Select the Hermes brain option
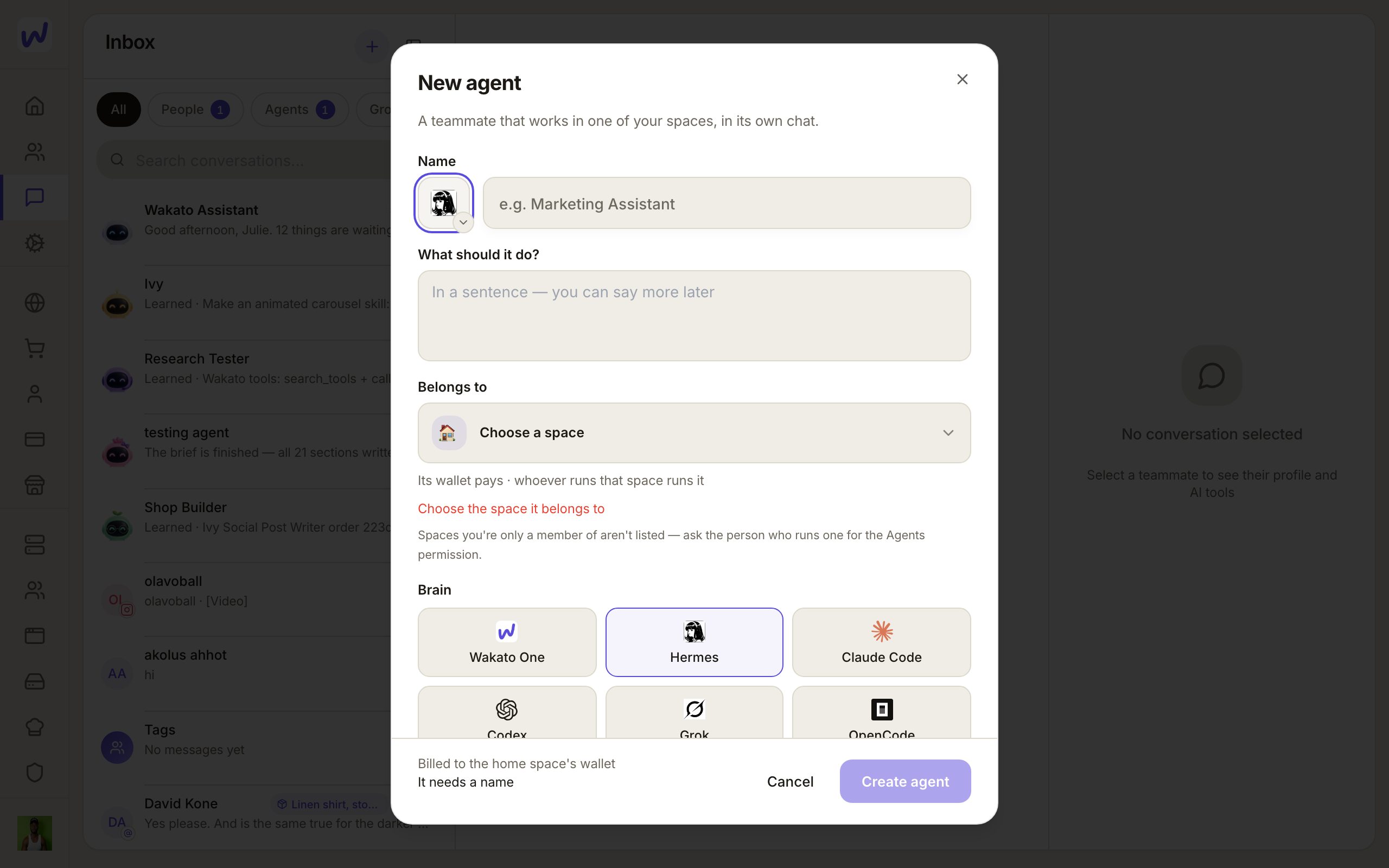The height and width of the screenshot is (868, 1389). [694, 642]
